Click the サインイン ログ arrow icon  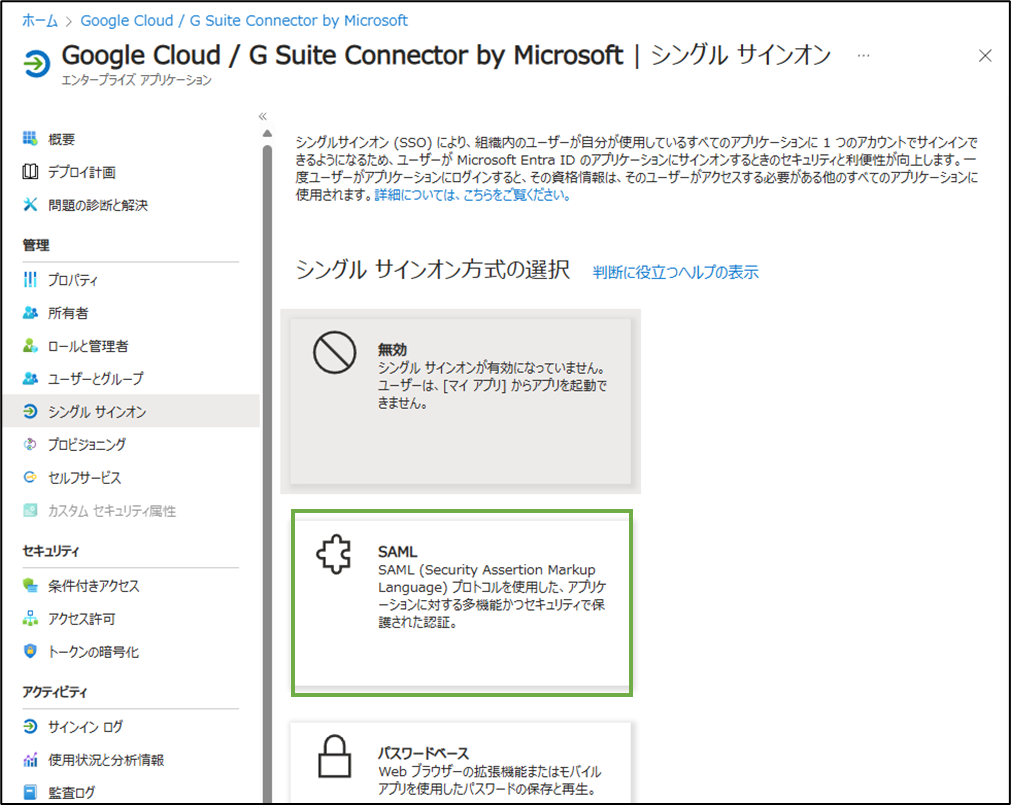[30, 726]
